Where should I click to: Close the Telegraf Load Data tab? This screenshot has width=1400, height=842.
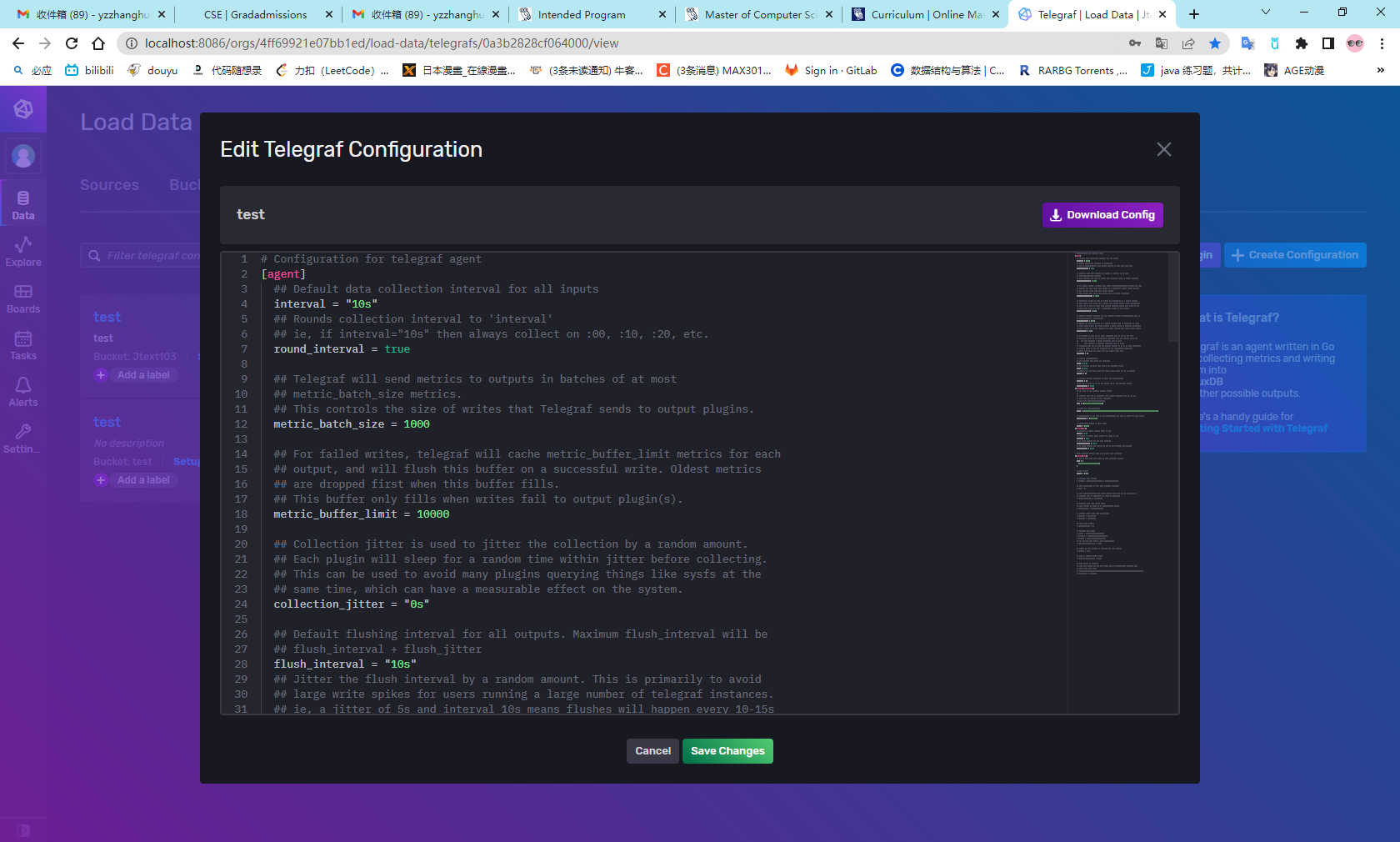(x=1162, y=14)
